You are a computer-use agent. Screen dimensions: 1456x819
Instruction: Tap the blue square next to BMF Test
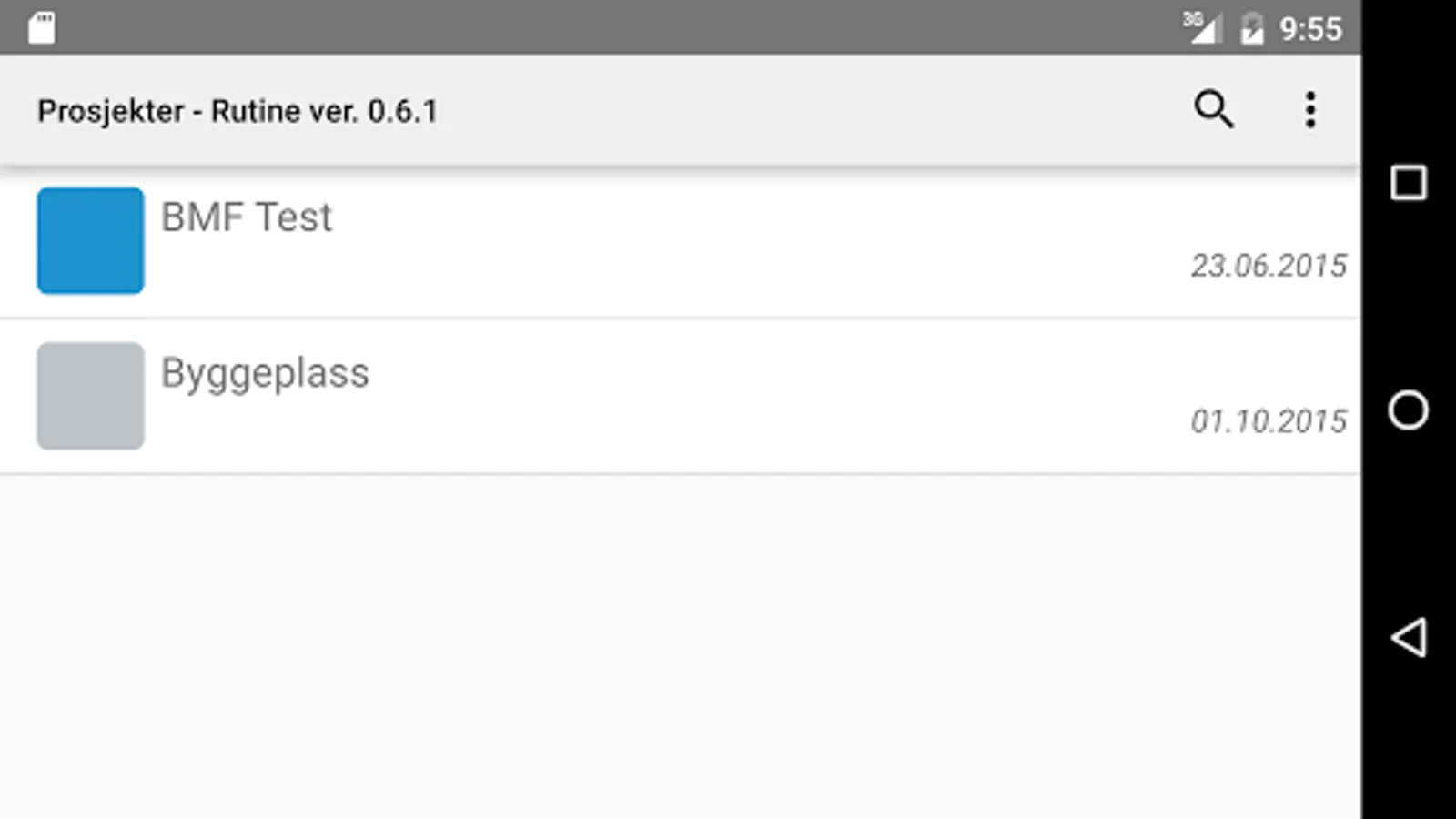[89, 240]
